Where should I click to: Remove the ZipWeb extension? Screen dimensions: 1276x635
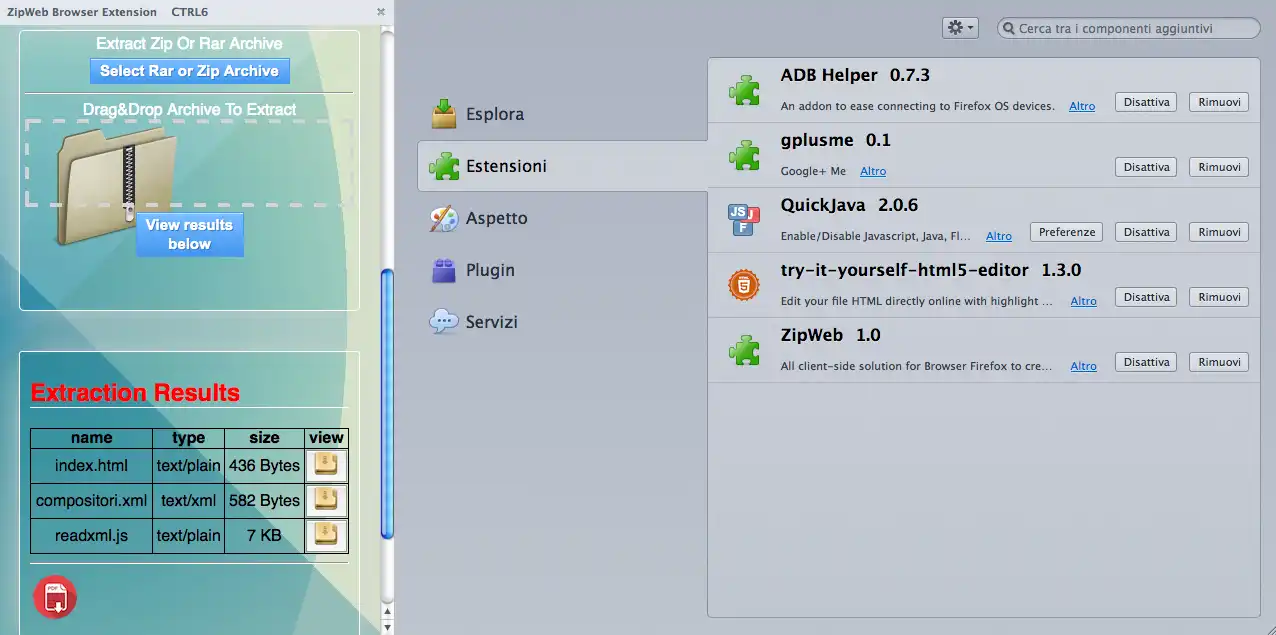tap(1219, 362)
